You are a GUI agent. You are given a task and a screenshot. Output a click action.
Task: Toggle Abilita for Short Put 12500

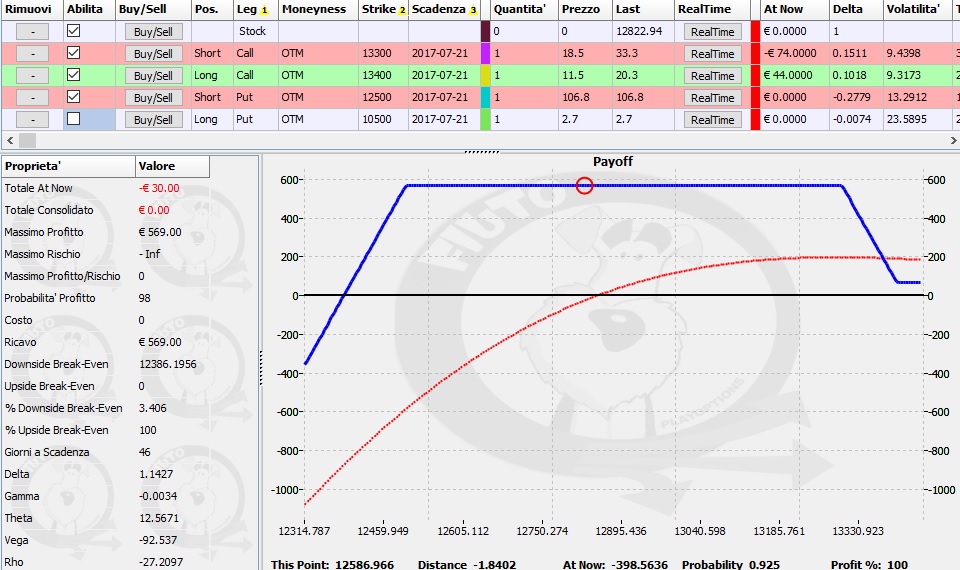click(x=73, y=97)
